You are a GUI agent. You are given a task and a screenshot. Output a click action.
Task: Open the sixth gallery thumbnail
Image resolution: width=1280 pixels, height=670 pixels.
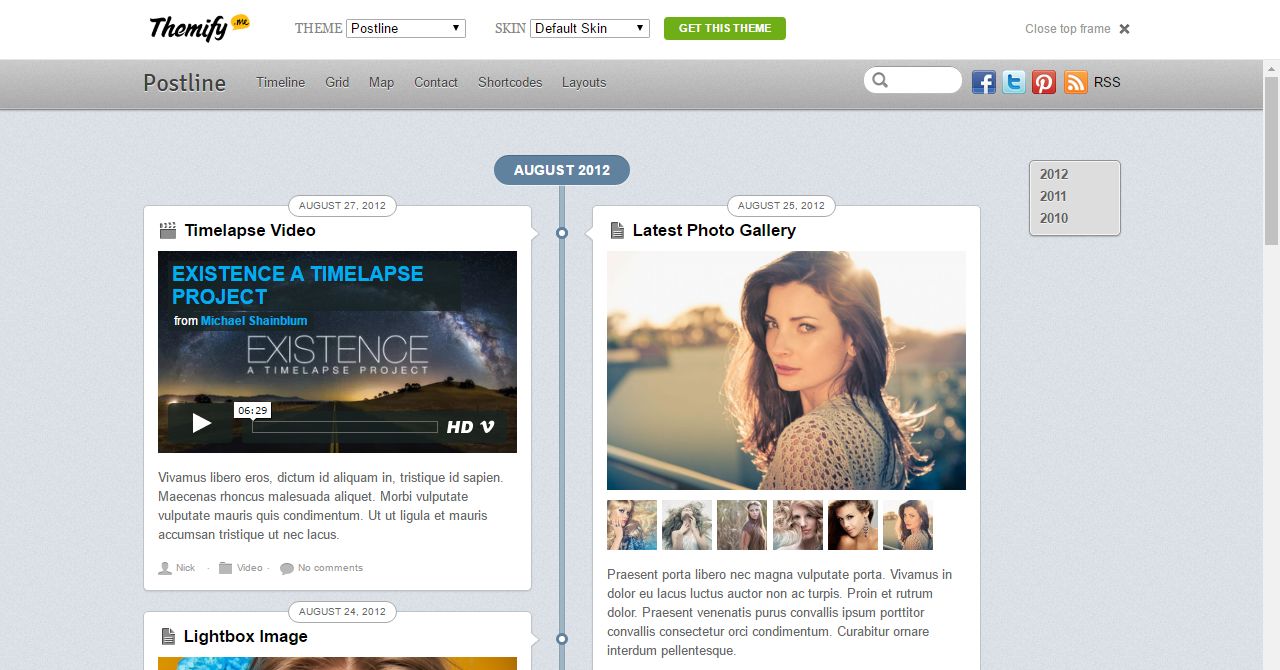pyautogui.click(x=908, y=525)
